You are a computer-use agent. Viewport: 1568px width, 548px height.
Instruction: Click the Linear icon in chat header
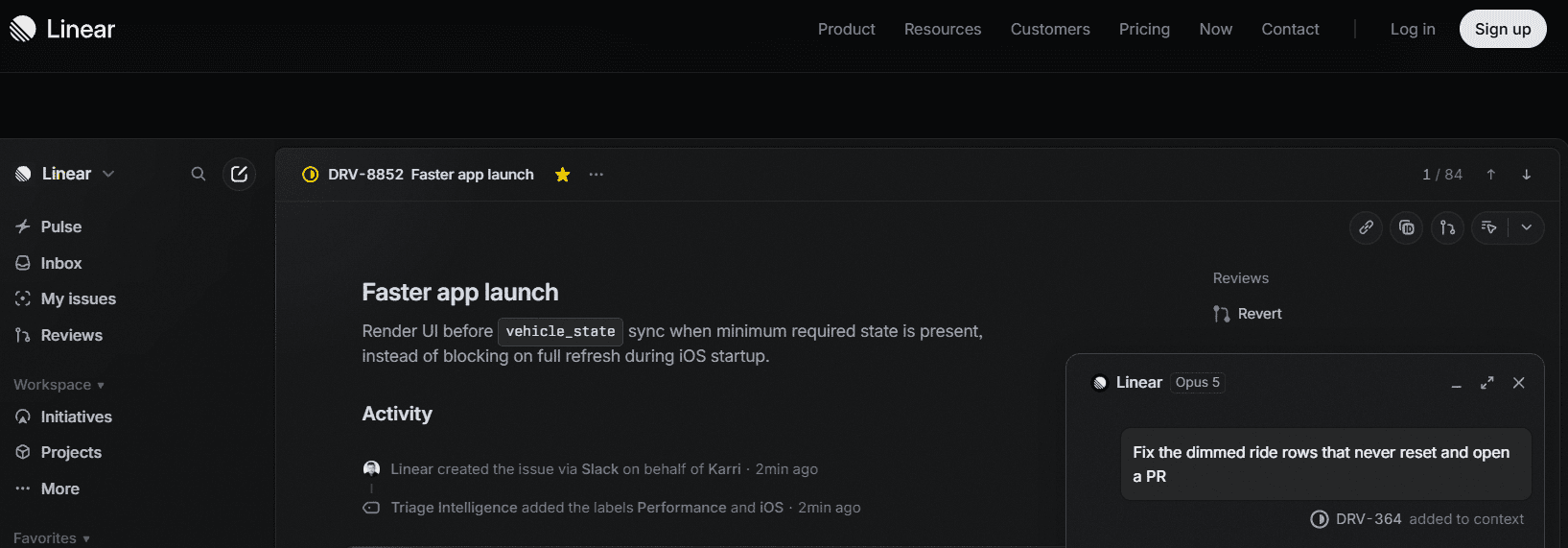pos(1100,383)
